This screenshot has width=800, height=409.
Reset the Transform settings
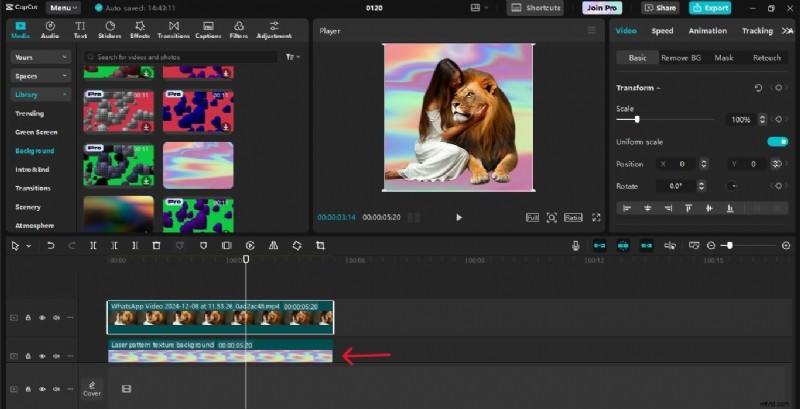point(757,88)
